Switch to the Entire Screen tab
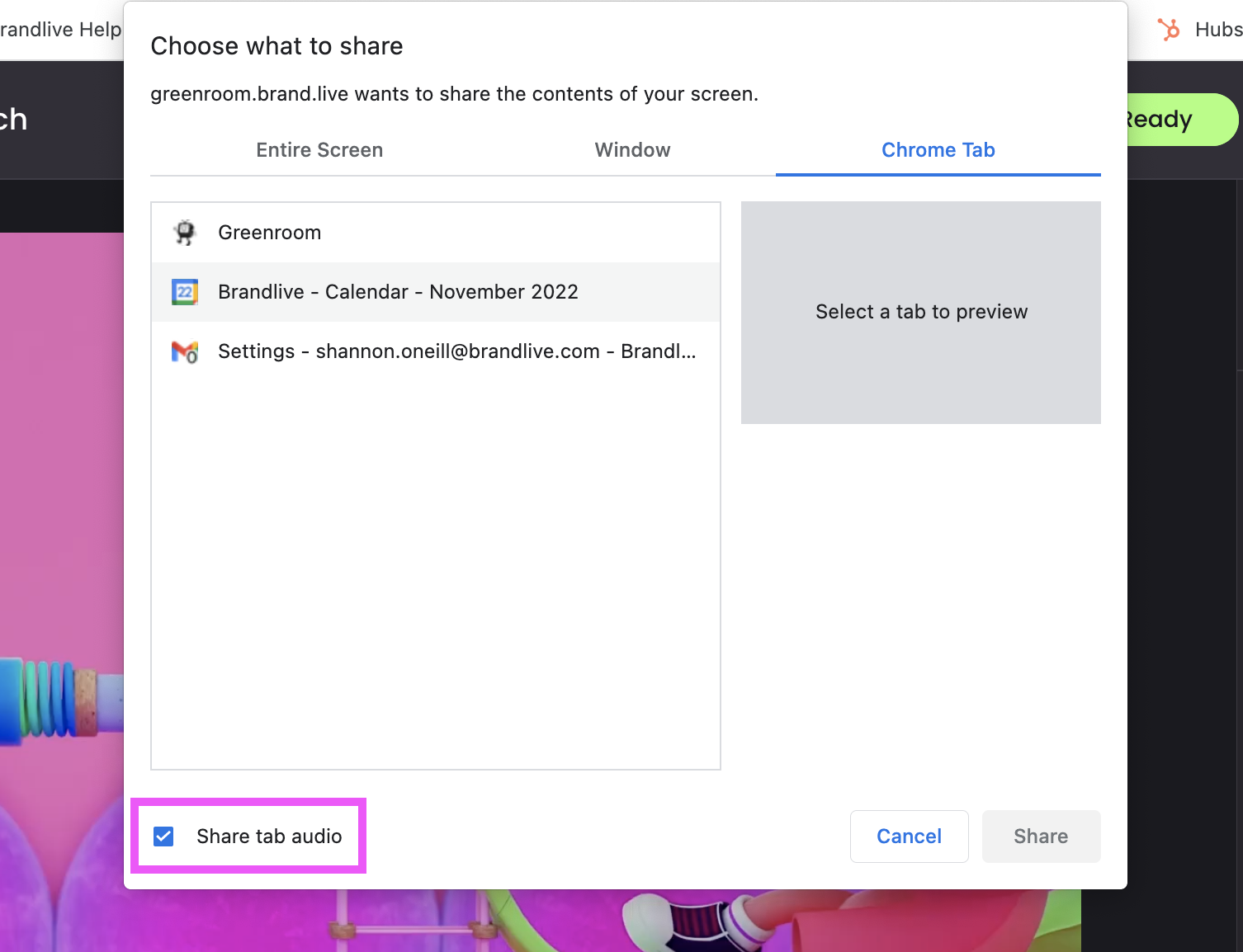 319,150
